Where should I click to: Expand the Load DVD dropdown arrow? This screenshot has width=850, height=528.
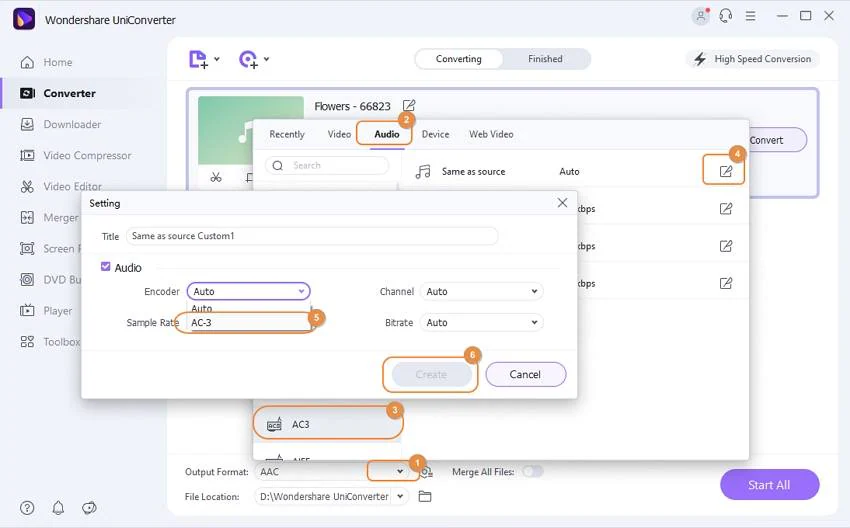(267, 59)
